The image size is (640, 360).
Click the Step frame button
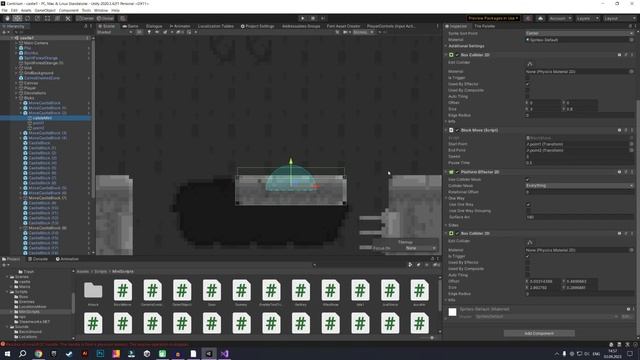point(323,18)
